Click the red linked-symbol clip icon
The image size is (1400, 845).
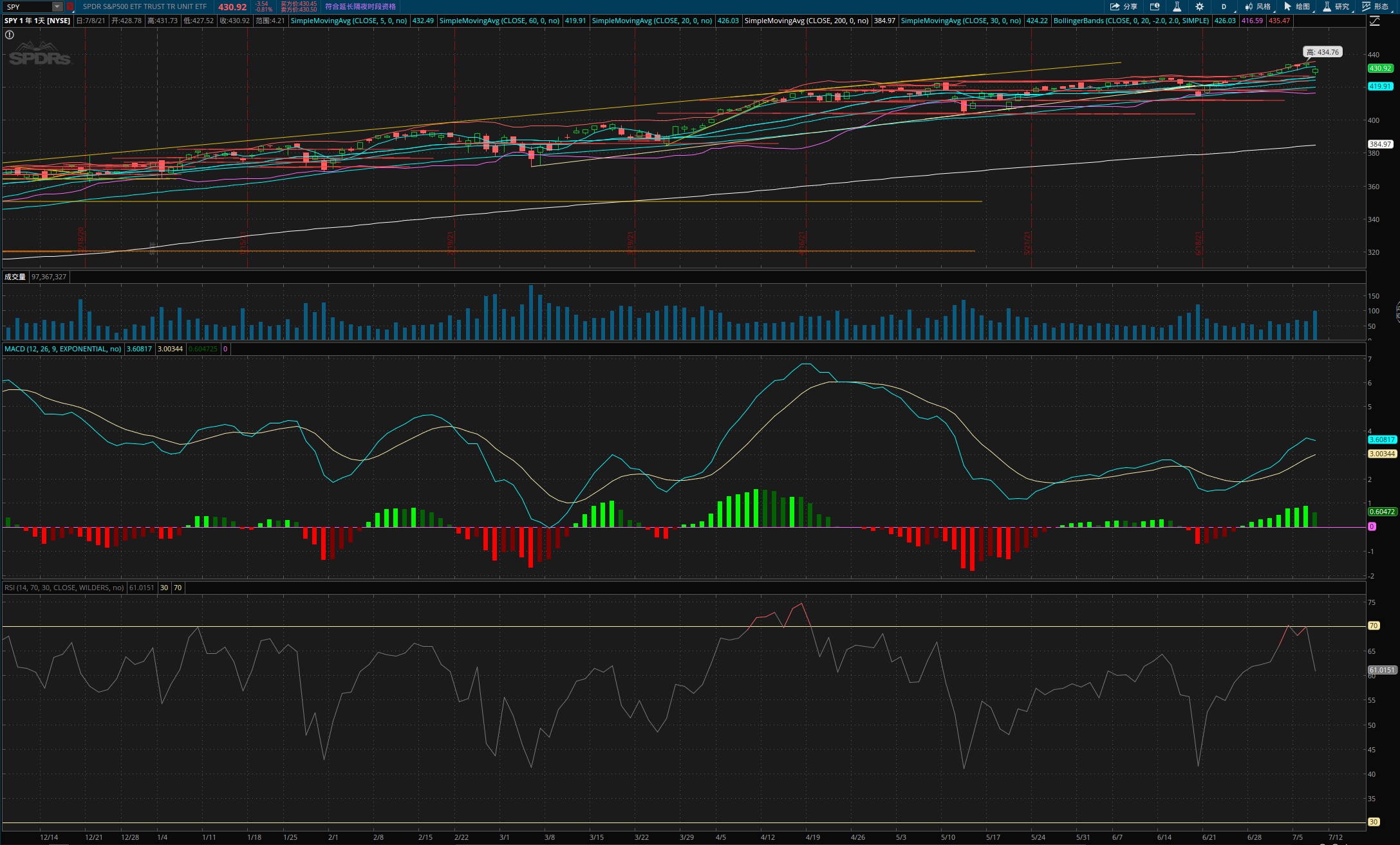70,6
